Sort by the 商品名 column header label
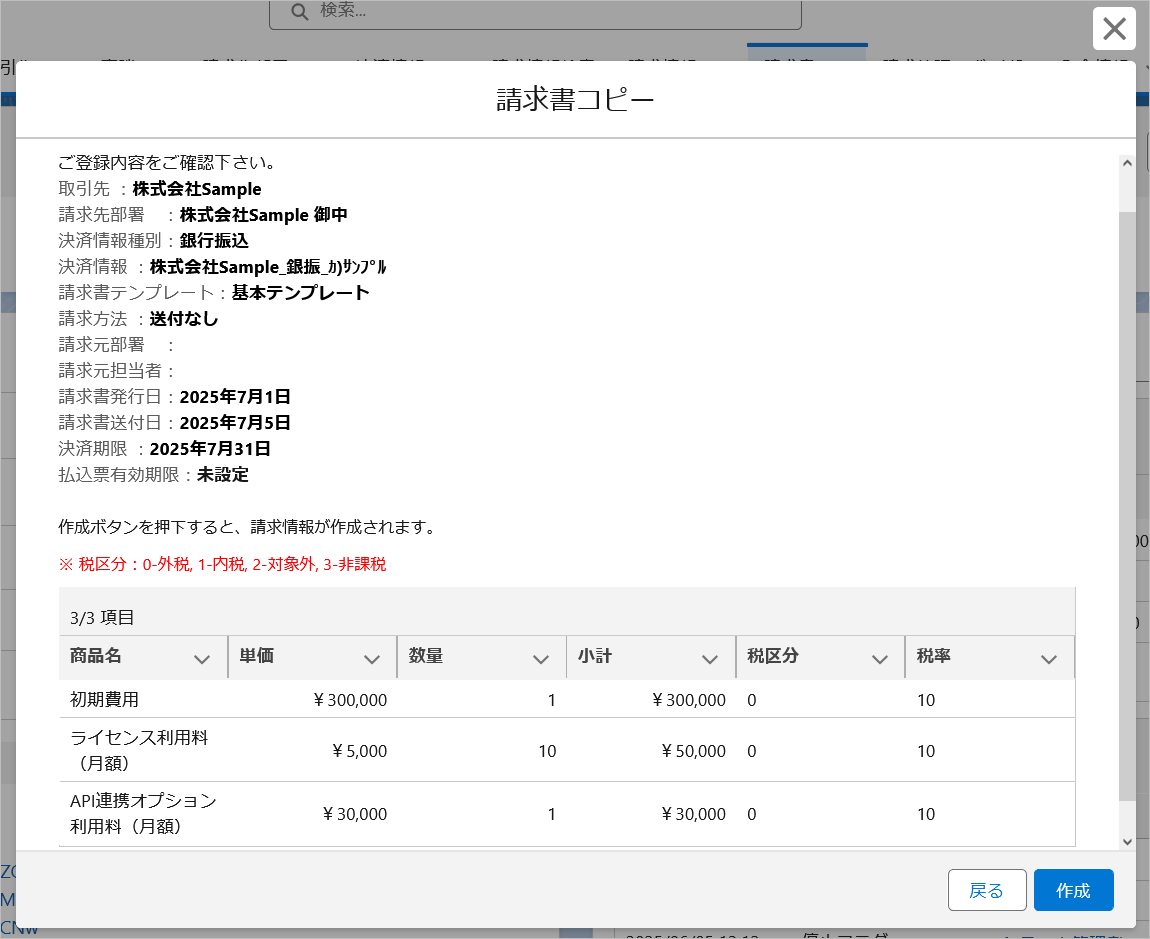This screenshot has width=1150, height=939. [x=96, y=657]
